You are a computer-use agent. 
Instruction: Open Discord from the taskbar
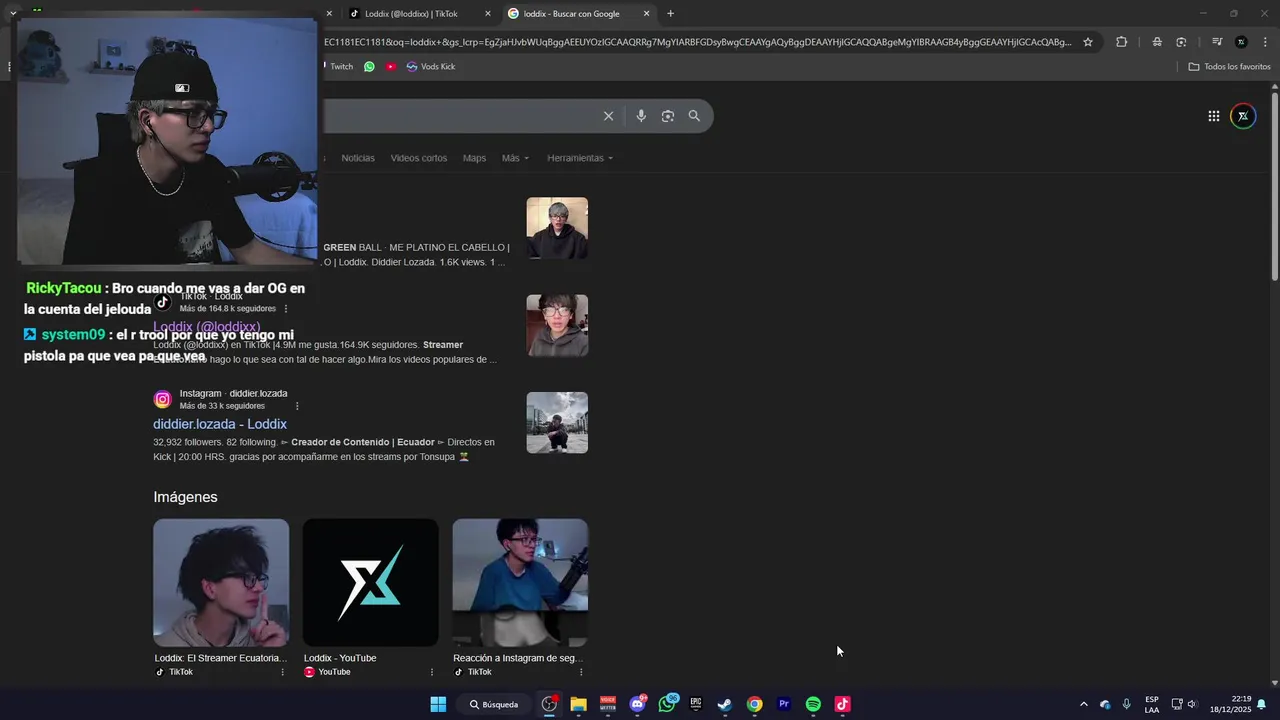pos(637,704)
